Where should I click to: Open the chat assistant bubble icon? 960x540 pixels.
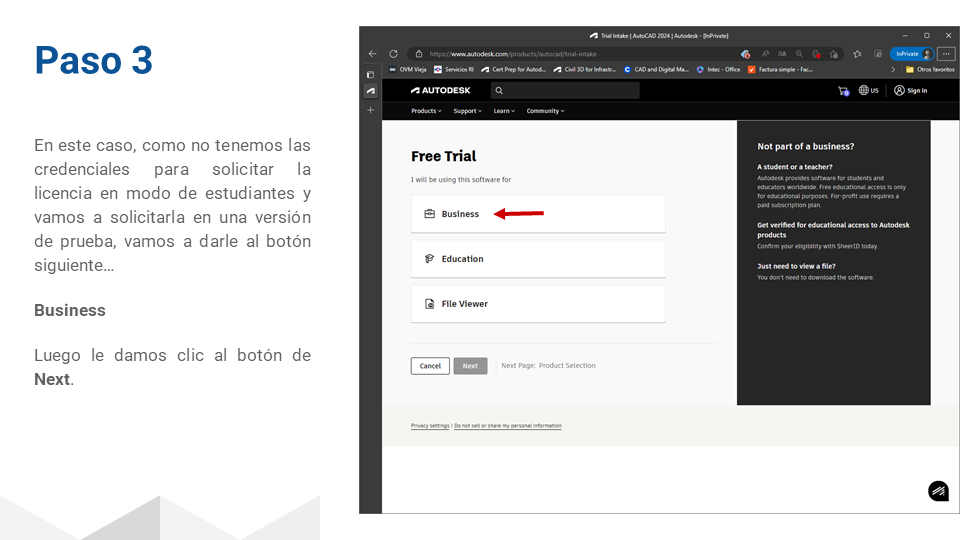(938, 491)
